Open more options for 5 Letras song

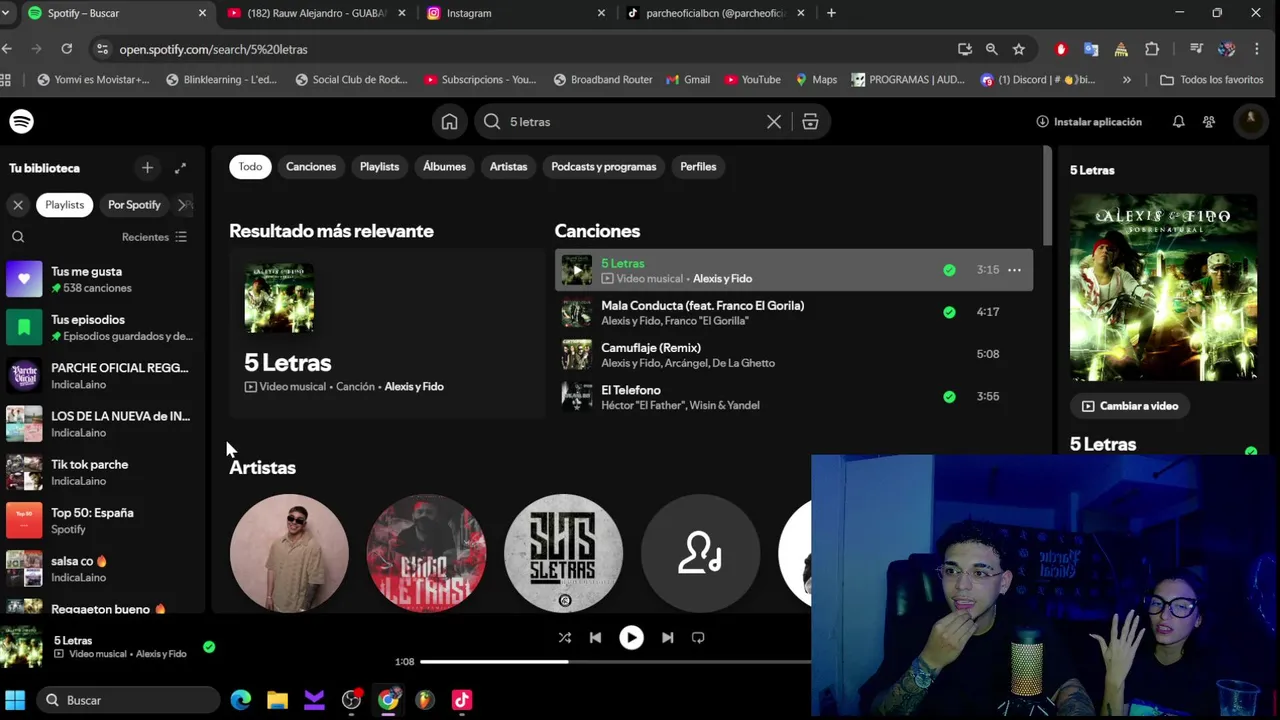coord(1014,270)
